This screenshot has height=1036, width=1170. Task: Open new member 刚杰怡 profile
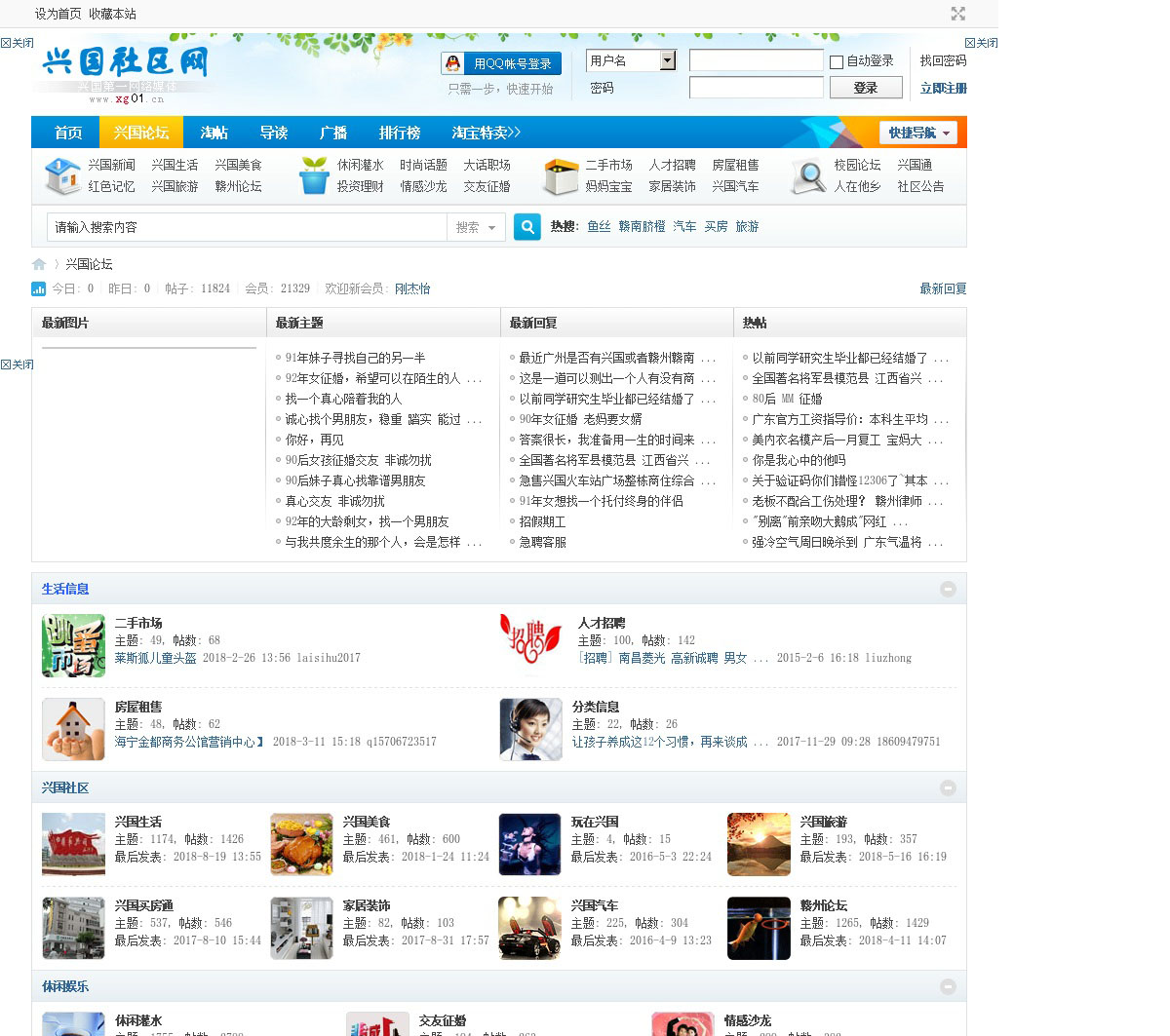tap(412, 288)
